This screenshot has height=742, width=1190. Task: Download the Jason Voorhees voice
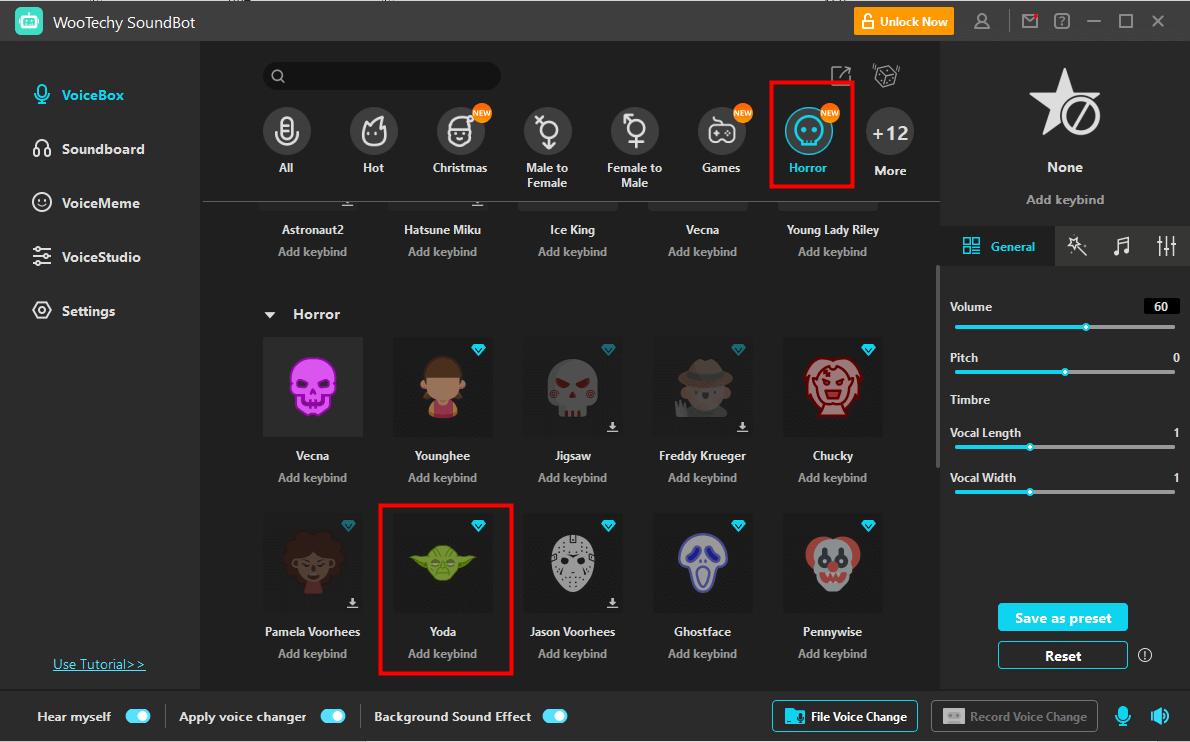click(x=612, y=602)
